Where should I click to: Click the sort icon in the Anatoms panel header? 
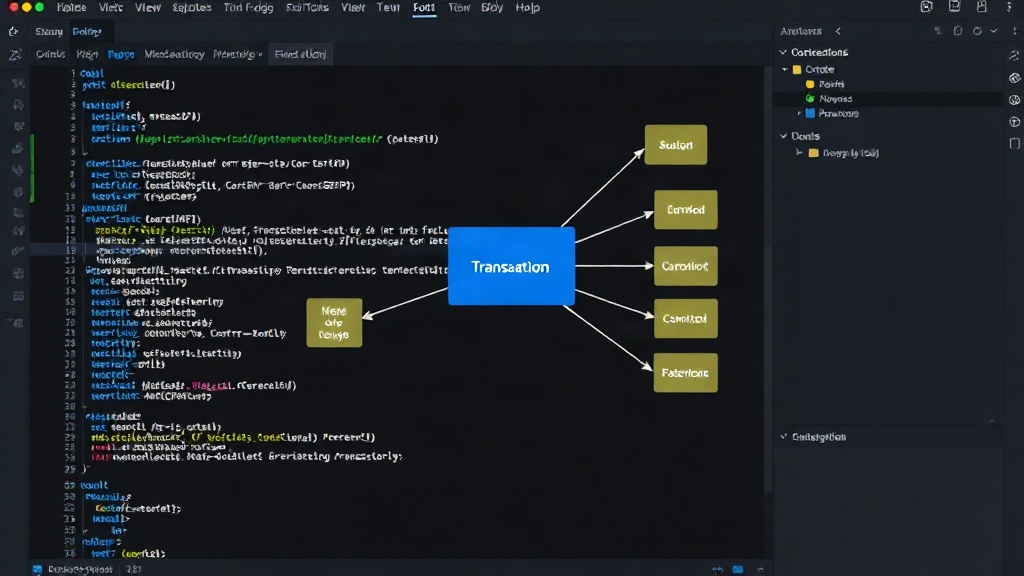(938, 31)
